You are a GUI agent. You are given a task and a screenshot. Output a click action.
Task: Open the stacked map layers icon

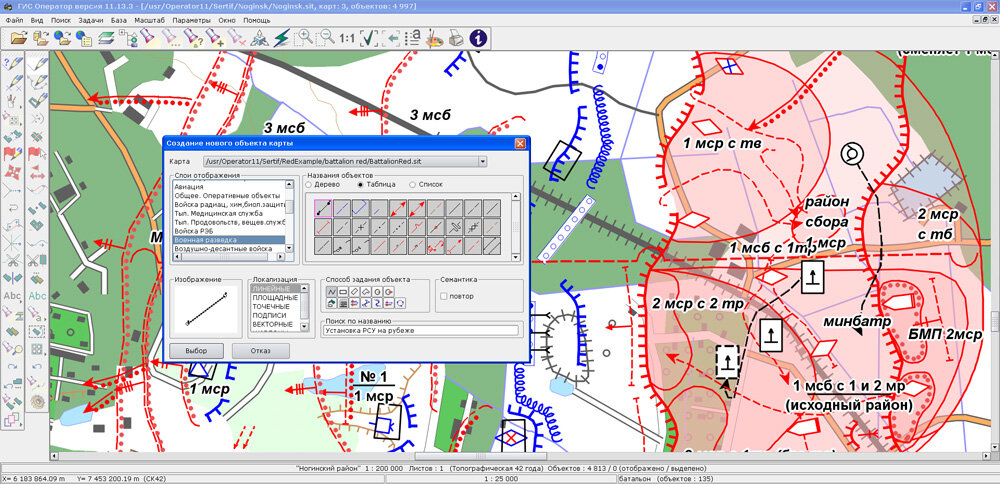[x=106, y=38]
